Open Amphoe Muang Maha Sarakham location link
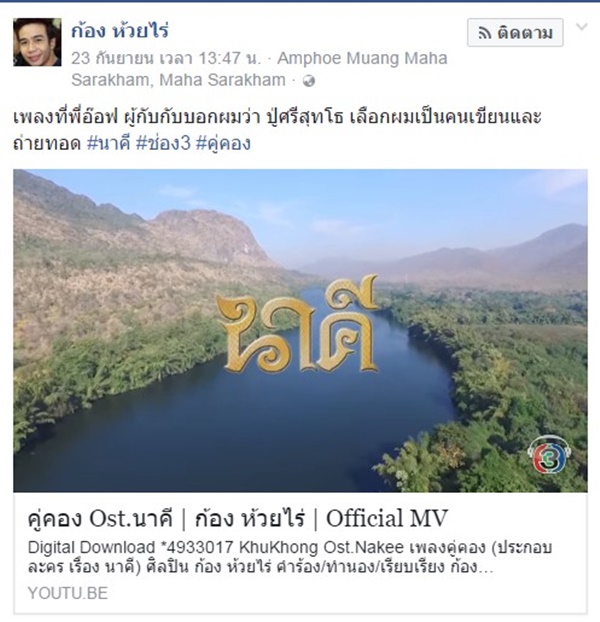The width and height of the screenshot is (600, 622). pos(362,58)
